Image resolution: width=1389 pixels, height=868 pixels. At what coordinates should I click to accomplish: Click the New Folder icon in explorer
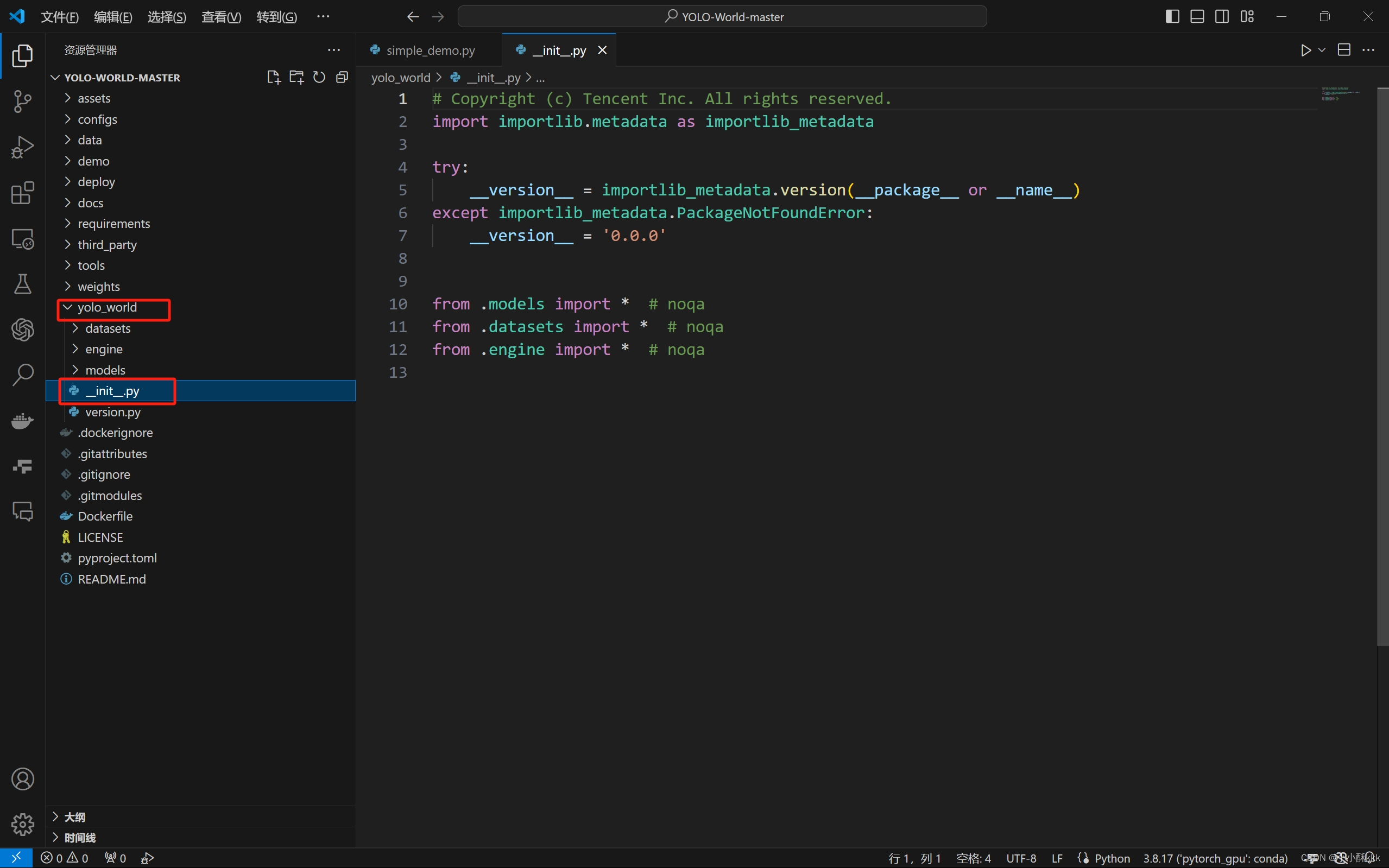296,78
